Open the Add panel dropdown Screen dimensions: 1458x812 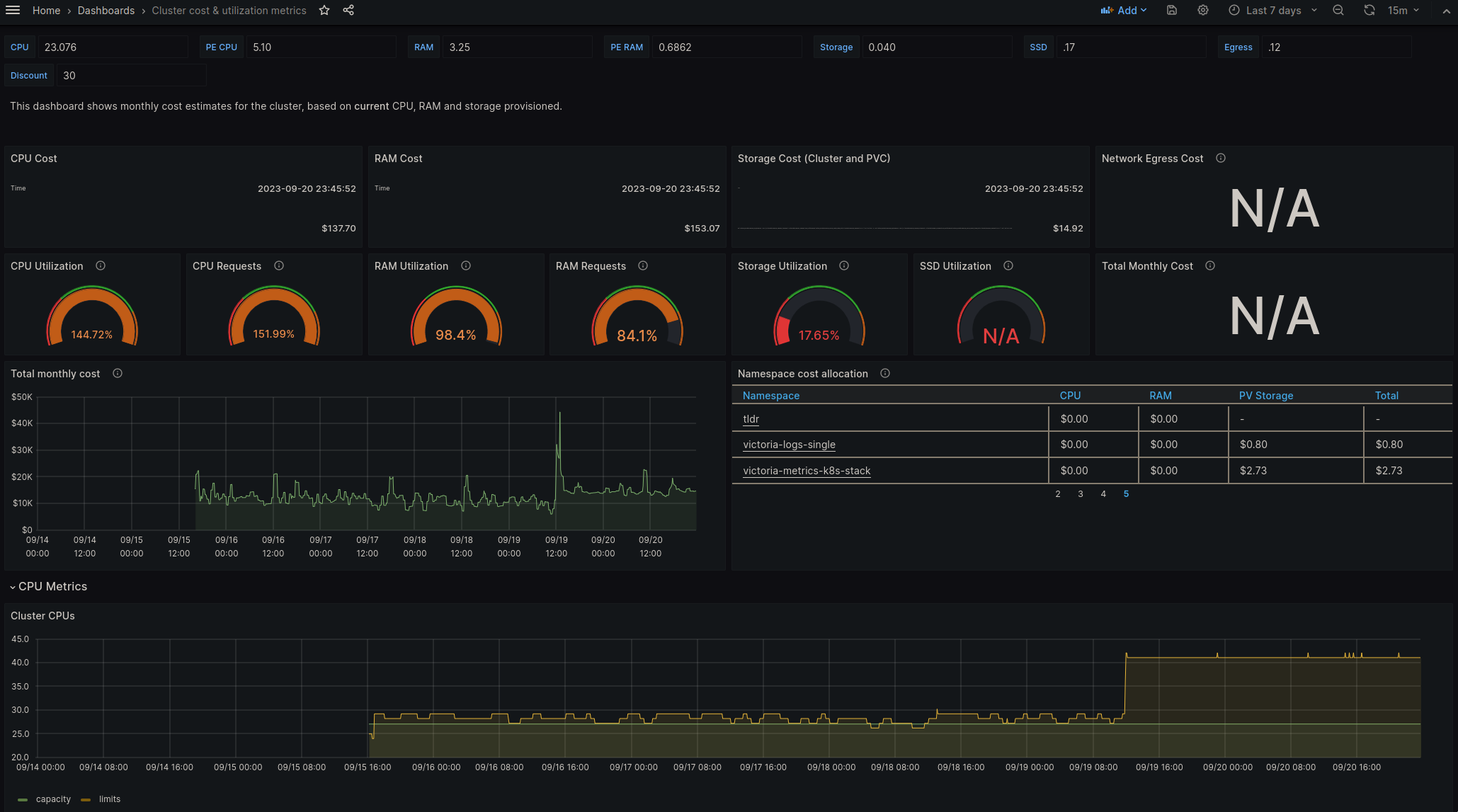pos(1124,10)
